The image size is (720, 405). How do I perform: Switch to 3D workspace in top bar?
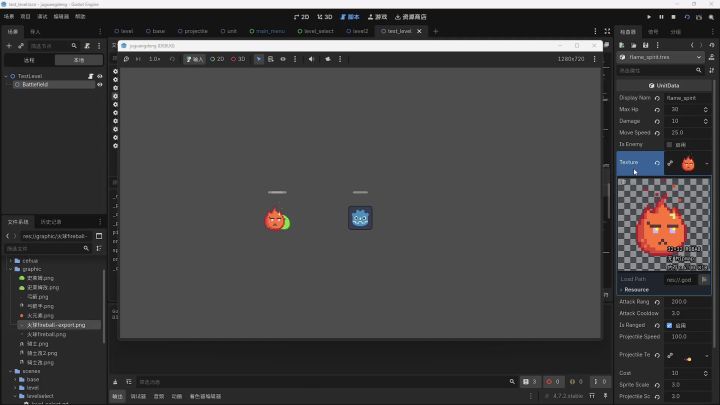pos(325,17)
